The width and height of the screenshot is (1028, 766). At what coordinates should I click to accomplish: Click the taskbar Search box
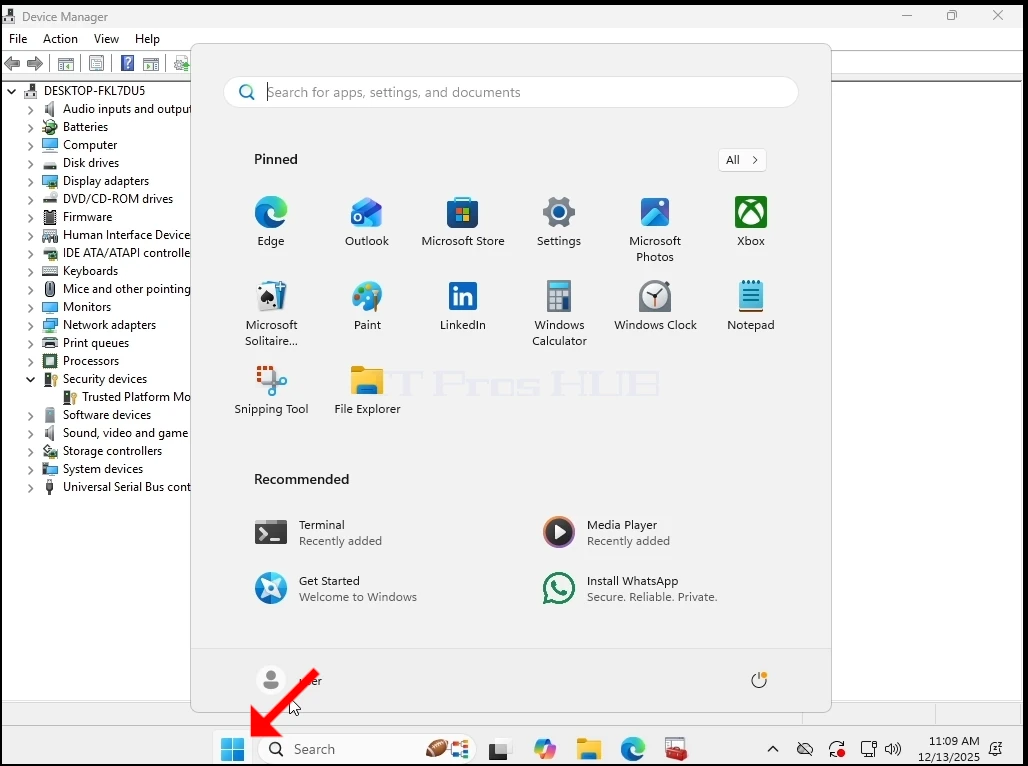(x=366, y=749)
